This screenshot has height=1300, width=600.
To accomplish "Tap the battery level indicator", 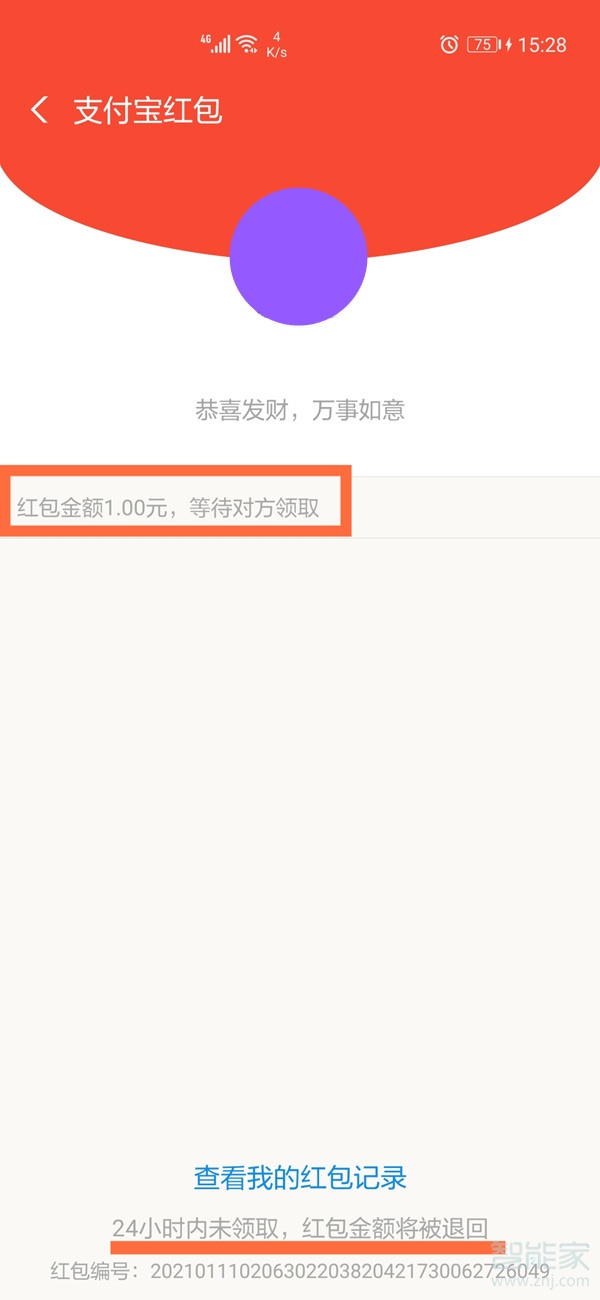I will [x=483, y=44].
